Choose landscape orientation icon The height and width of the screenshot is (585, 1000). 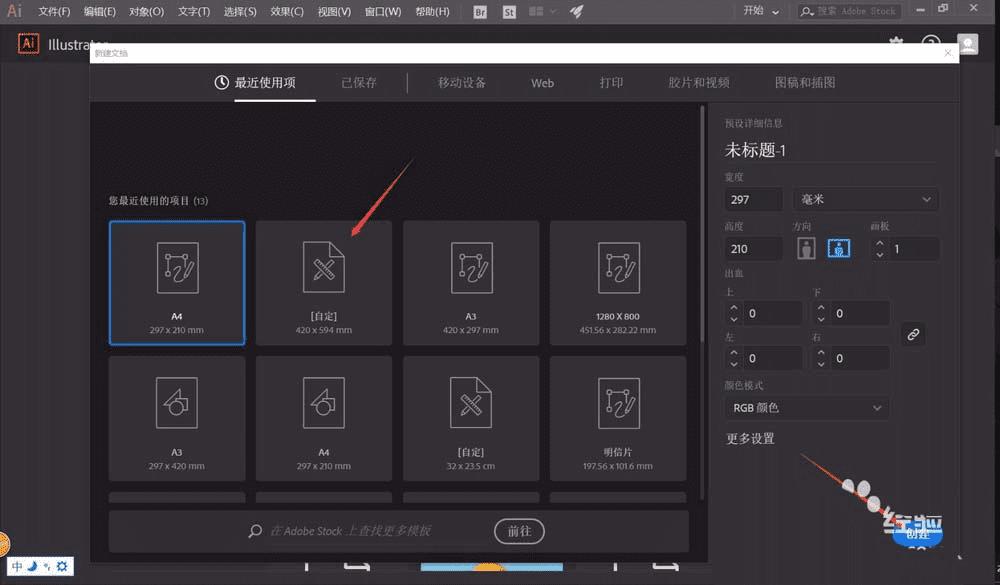tap(839, 248)
